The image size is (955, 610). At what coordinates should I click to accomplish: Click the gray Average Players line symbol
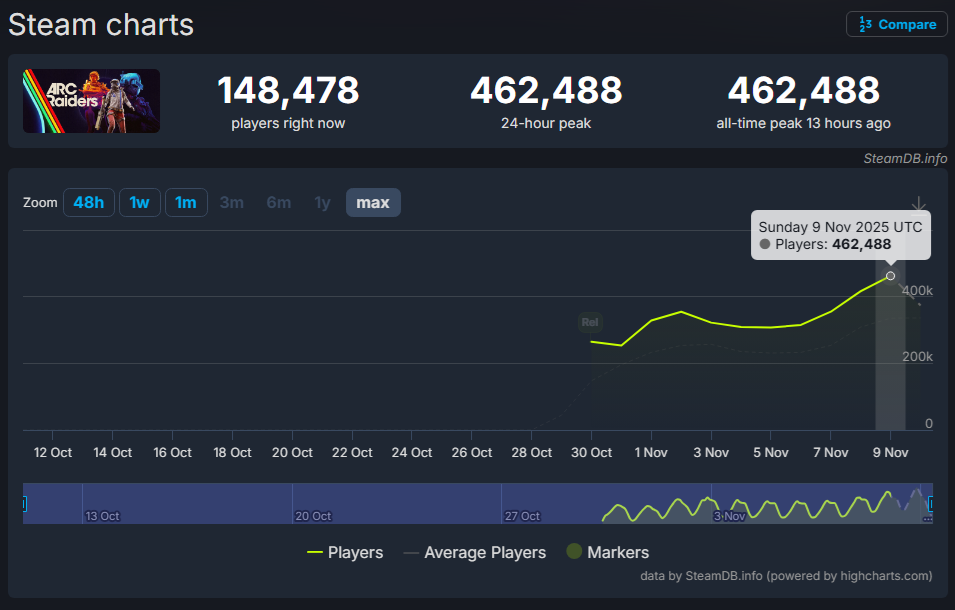coord(410,552)
